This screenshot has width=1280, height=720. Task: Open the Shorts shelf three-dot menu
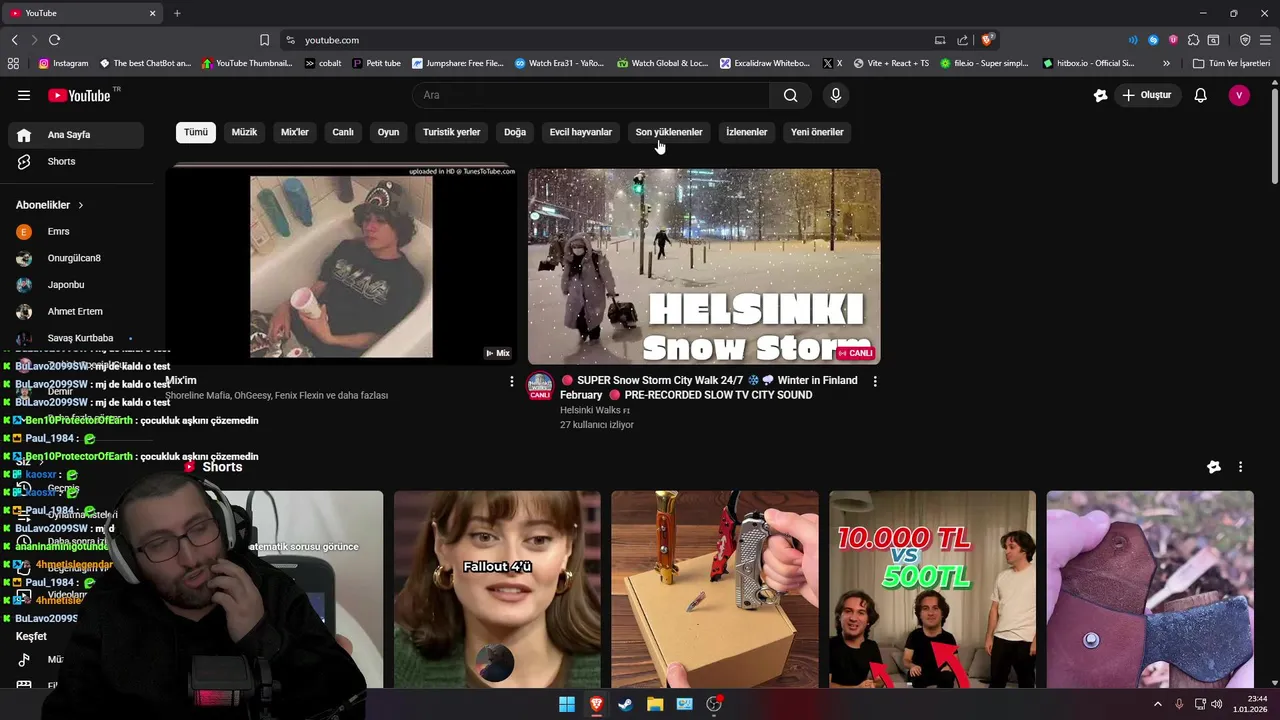coord(1240,467)
